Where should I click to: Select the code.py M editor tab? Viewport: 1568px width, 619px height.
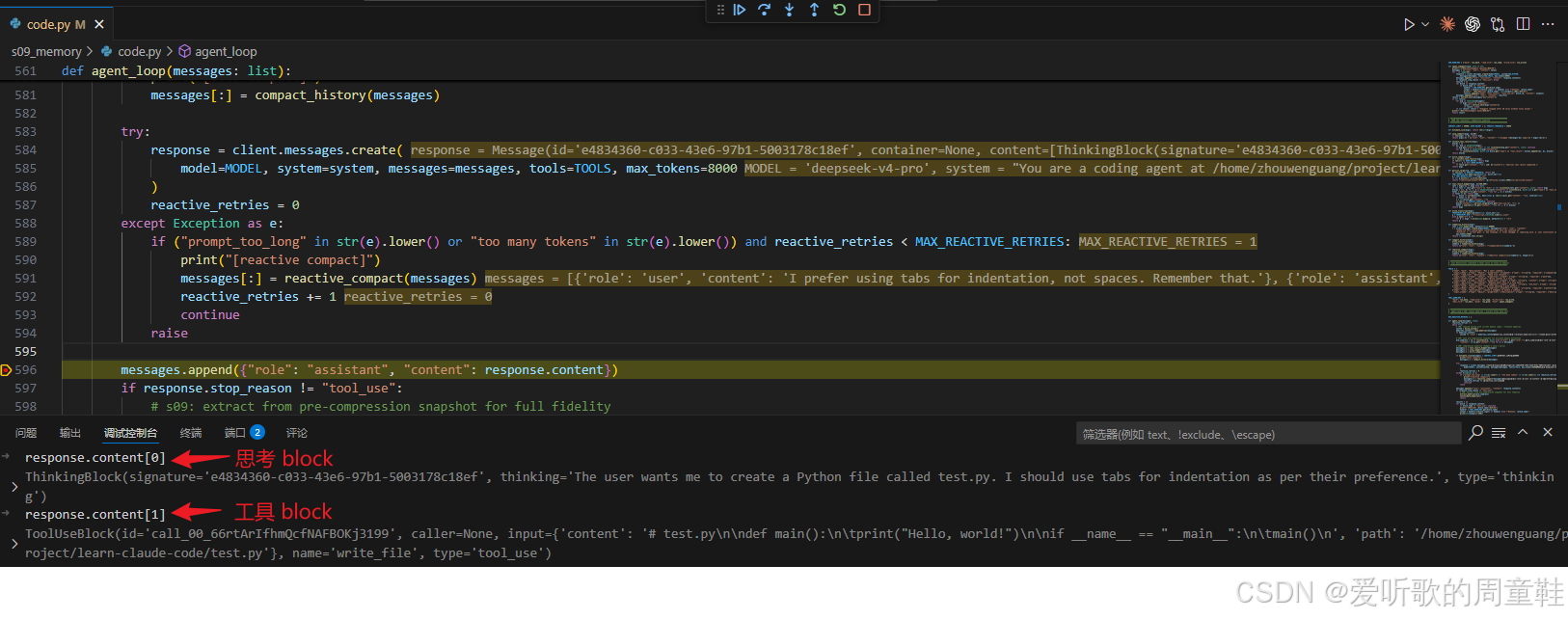[56, 24]
